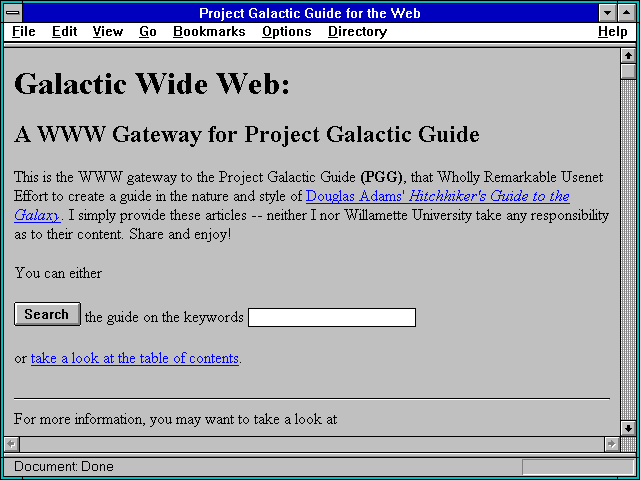Image resolution: width=640 pixels, height=480 pixels.
Task: Open the View menu
Action: 107,32
